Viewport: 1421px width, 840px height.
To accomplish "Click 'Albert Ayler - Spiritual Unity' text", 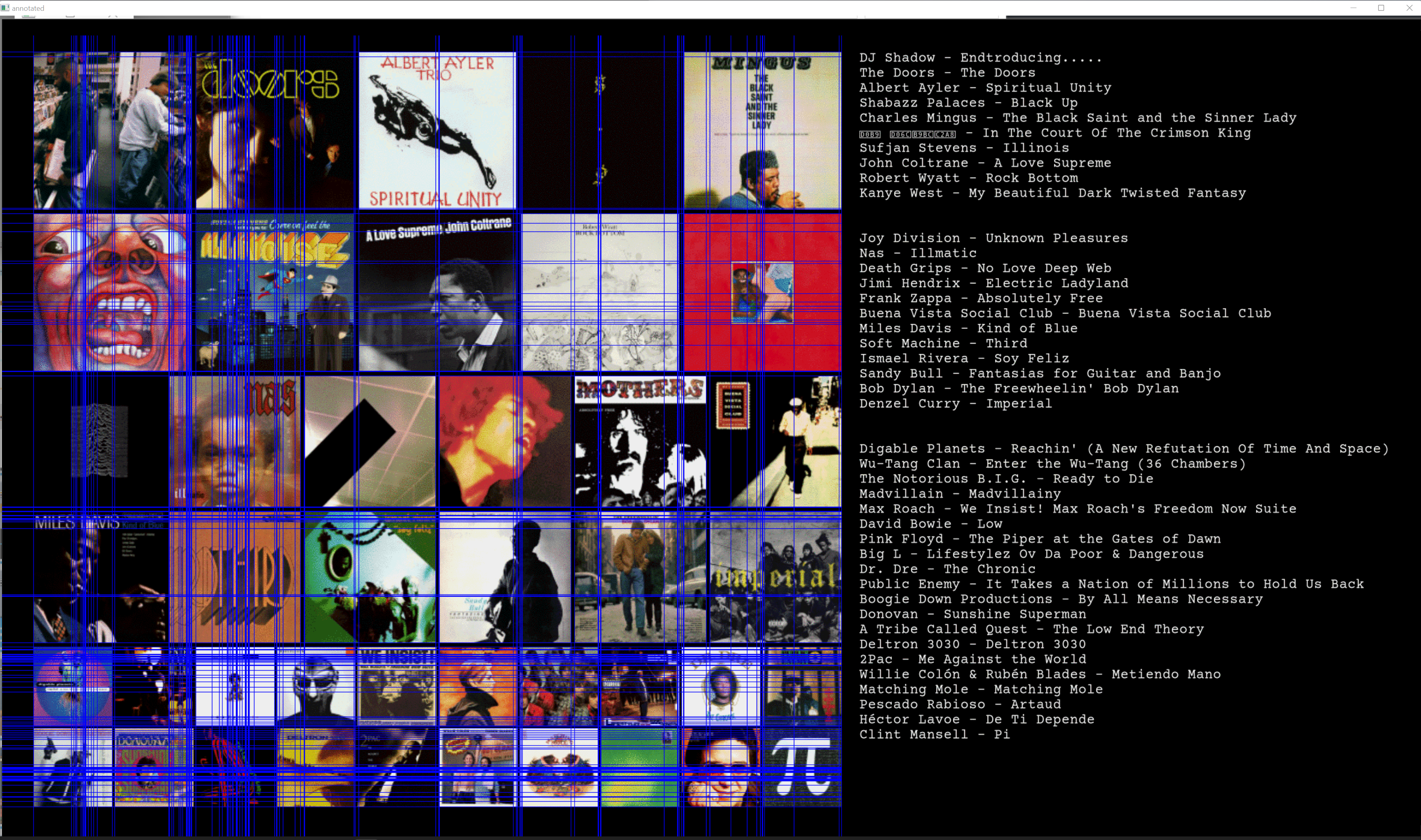I will pyautogui.click(x=985, y=88).
